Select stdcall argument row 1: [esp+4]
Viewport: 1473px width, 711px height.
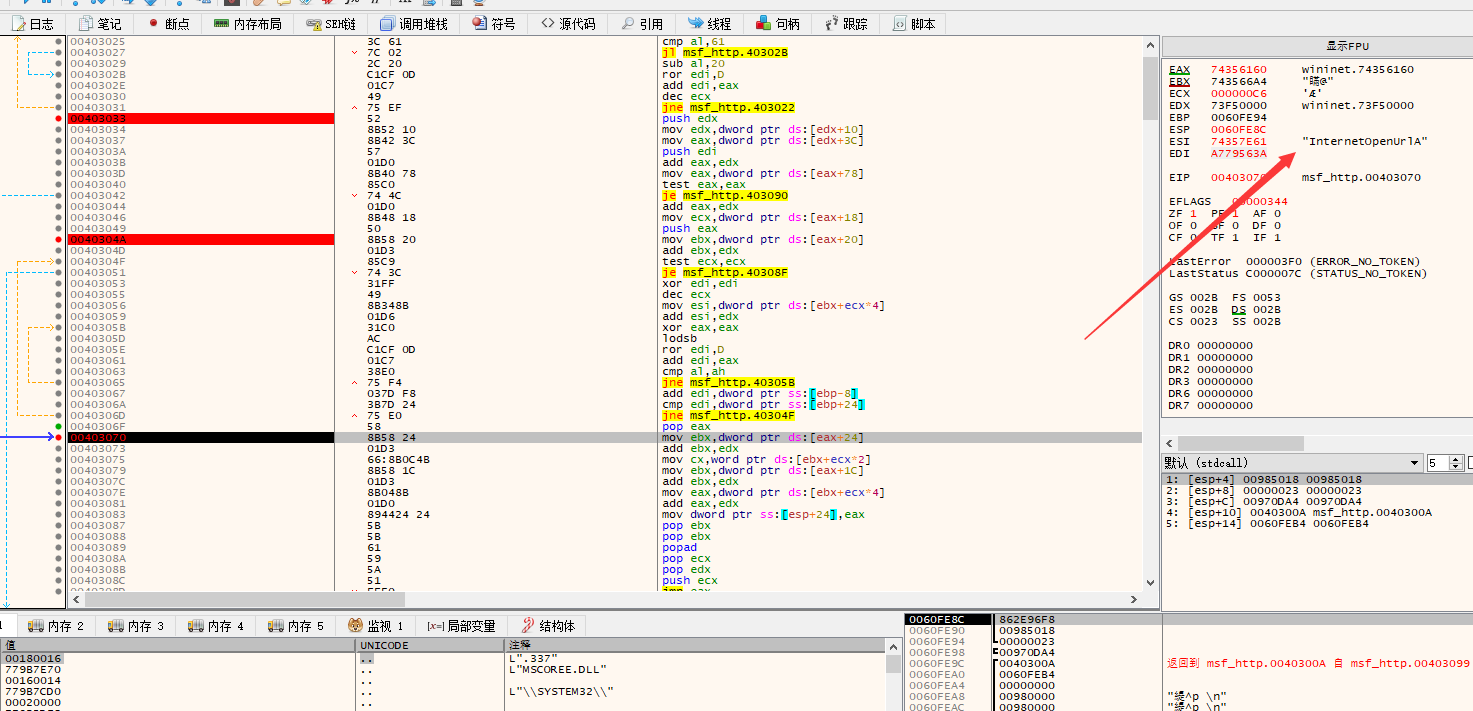(x=1317, y=480)
